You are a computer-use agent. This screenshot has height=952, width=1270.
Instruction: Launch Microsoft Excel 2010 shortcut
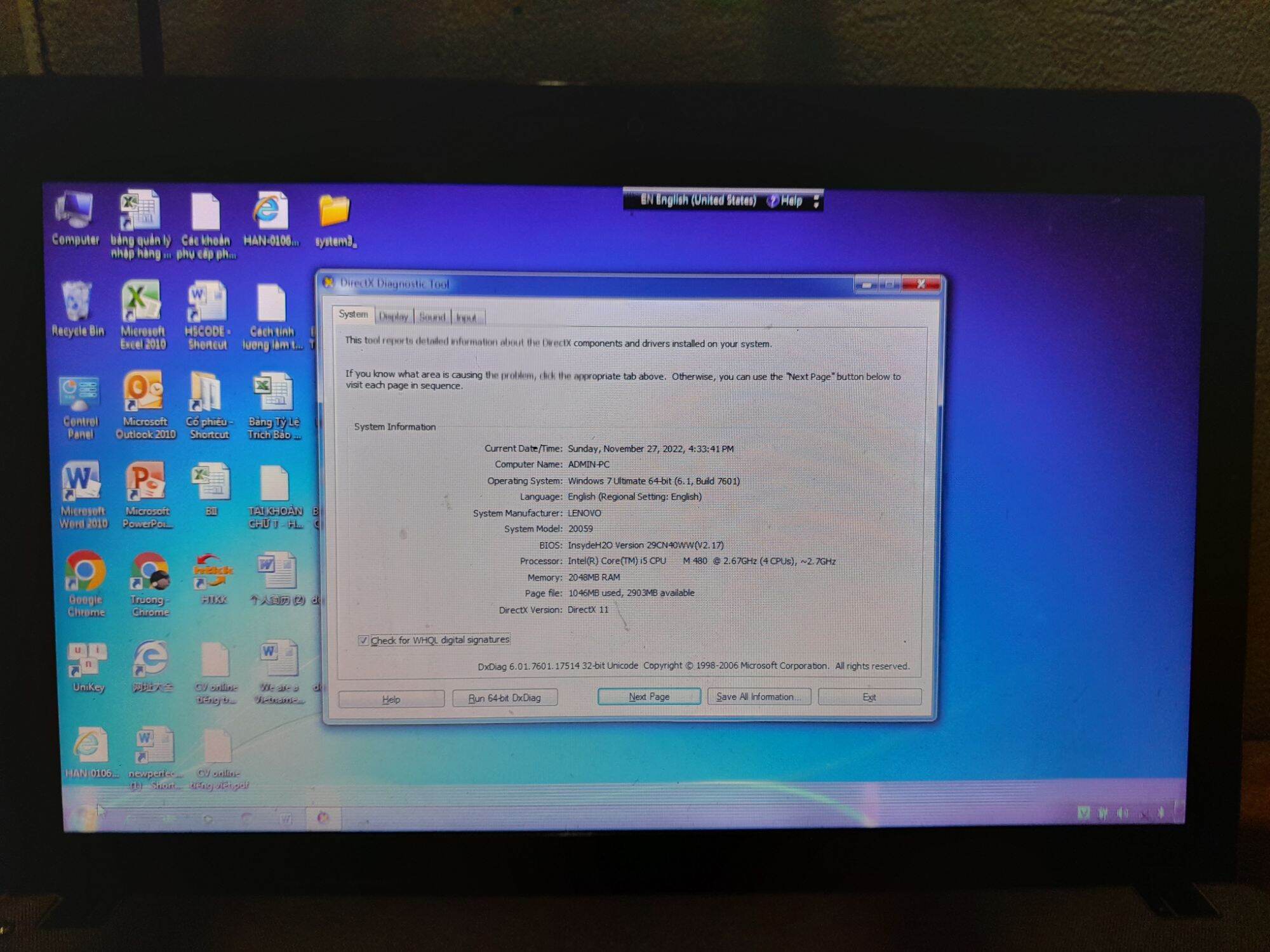tap(142, 315)
